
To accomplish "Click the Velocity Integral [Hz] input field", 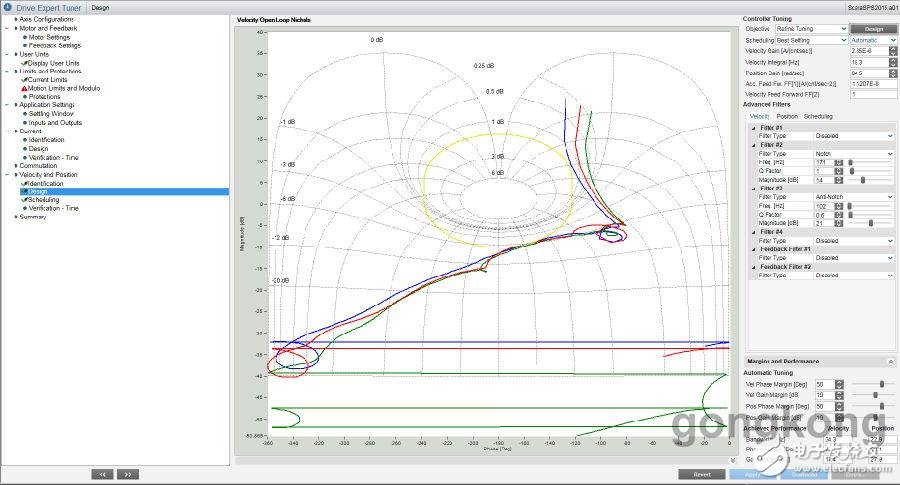I will click(871, 62).
